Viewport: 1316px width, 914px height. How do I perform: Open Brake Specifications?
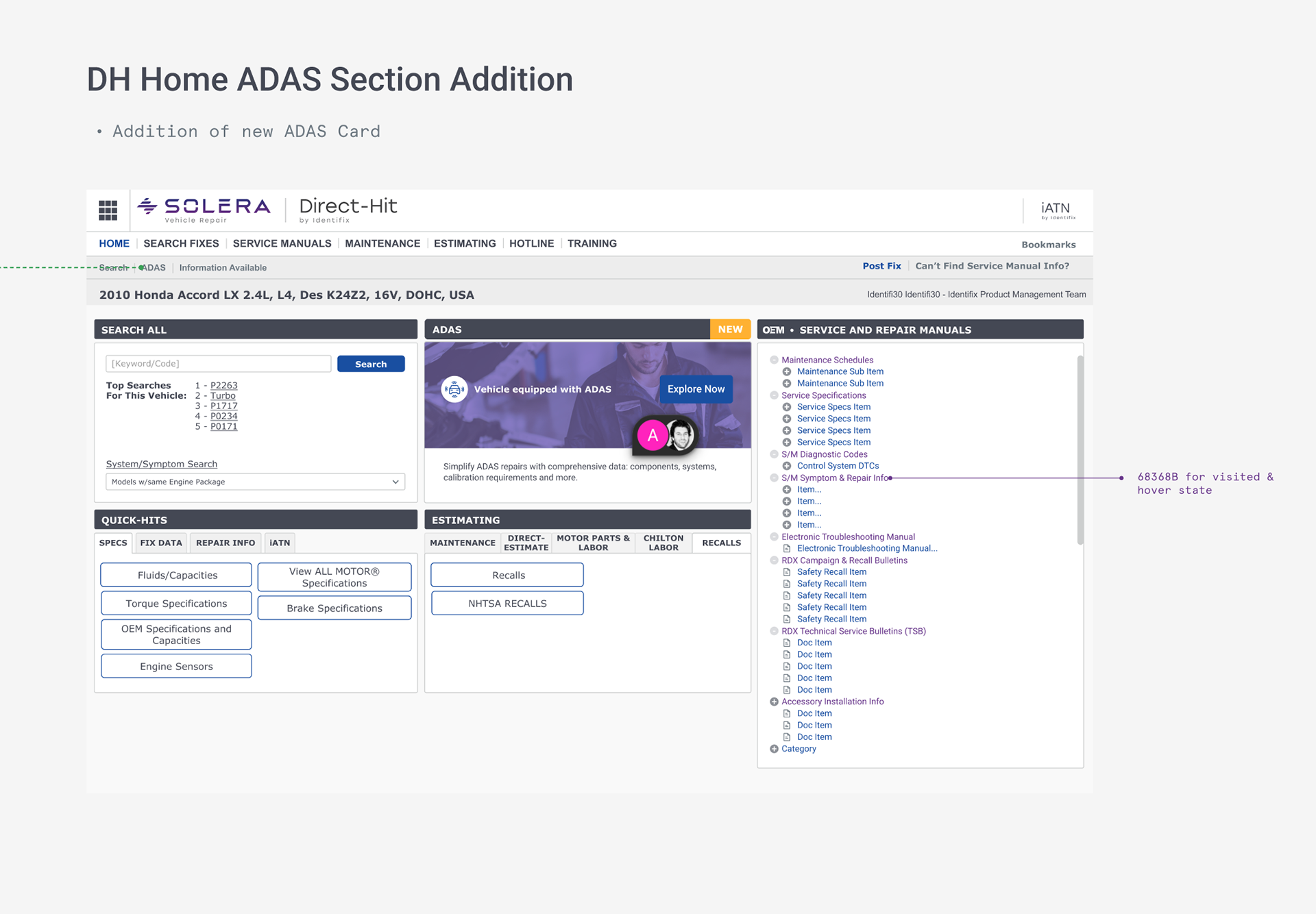pyautogui.click(x=334, y=608)
